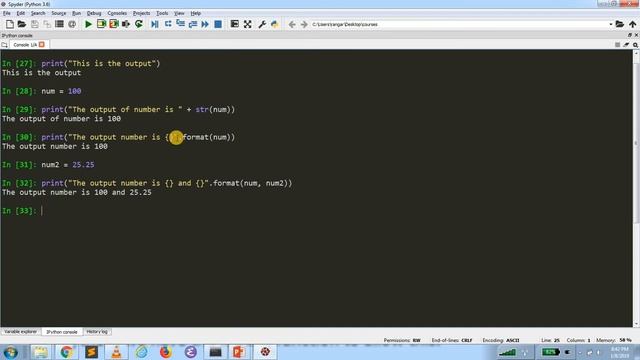Viewport: 640px width, 360px height.
Task: Run current cell toolbar icon
Action: click(x=101, y=24)
